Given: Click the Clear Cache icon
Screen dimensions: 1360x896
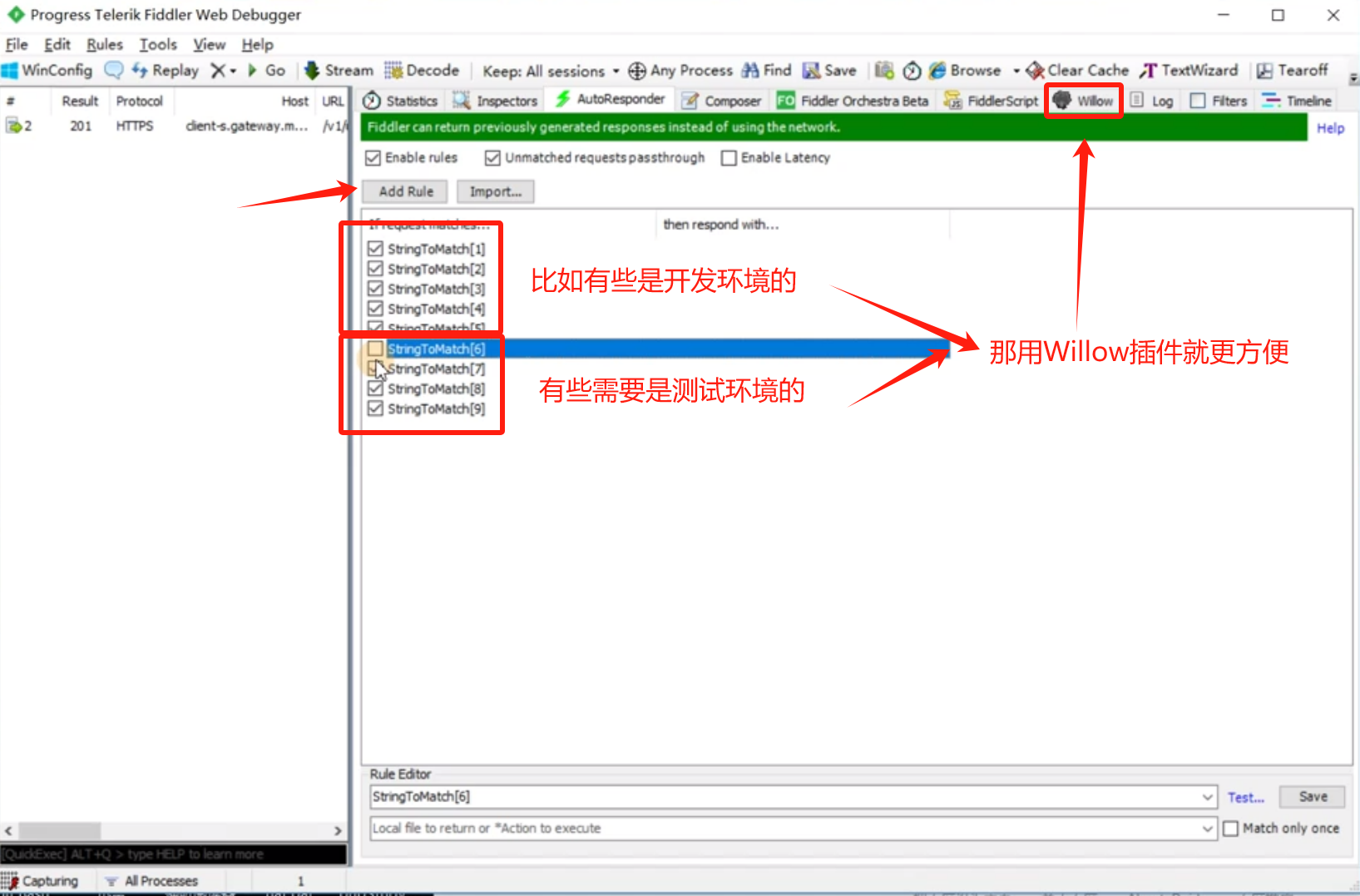Looking at the screenshot, I should (x=1035, y=71).
